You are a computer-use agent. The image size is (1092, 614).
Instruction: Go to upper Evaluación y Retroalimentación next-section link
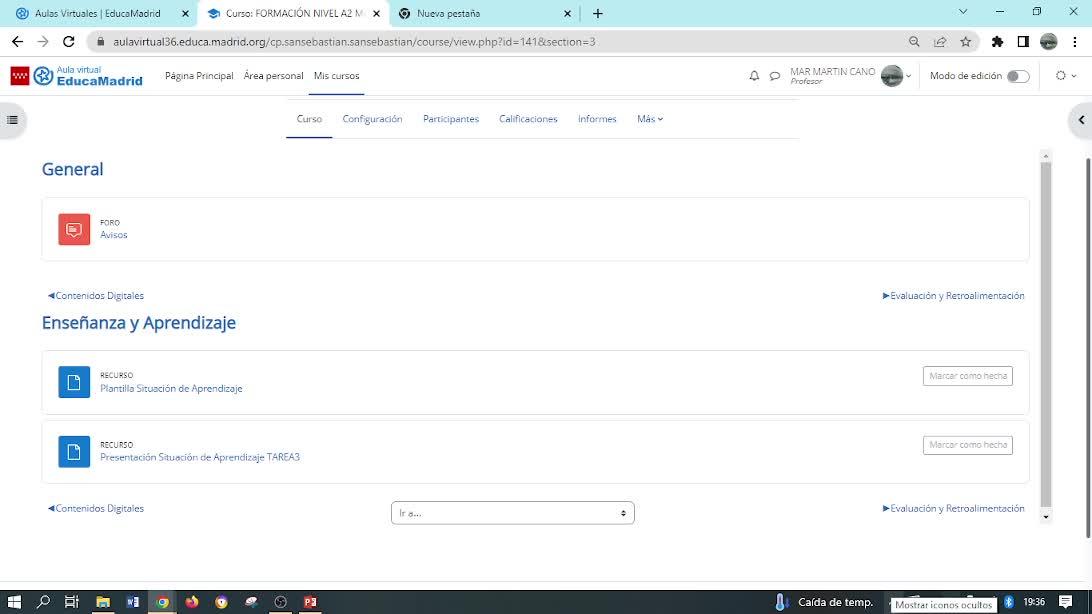coord(953,296)
